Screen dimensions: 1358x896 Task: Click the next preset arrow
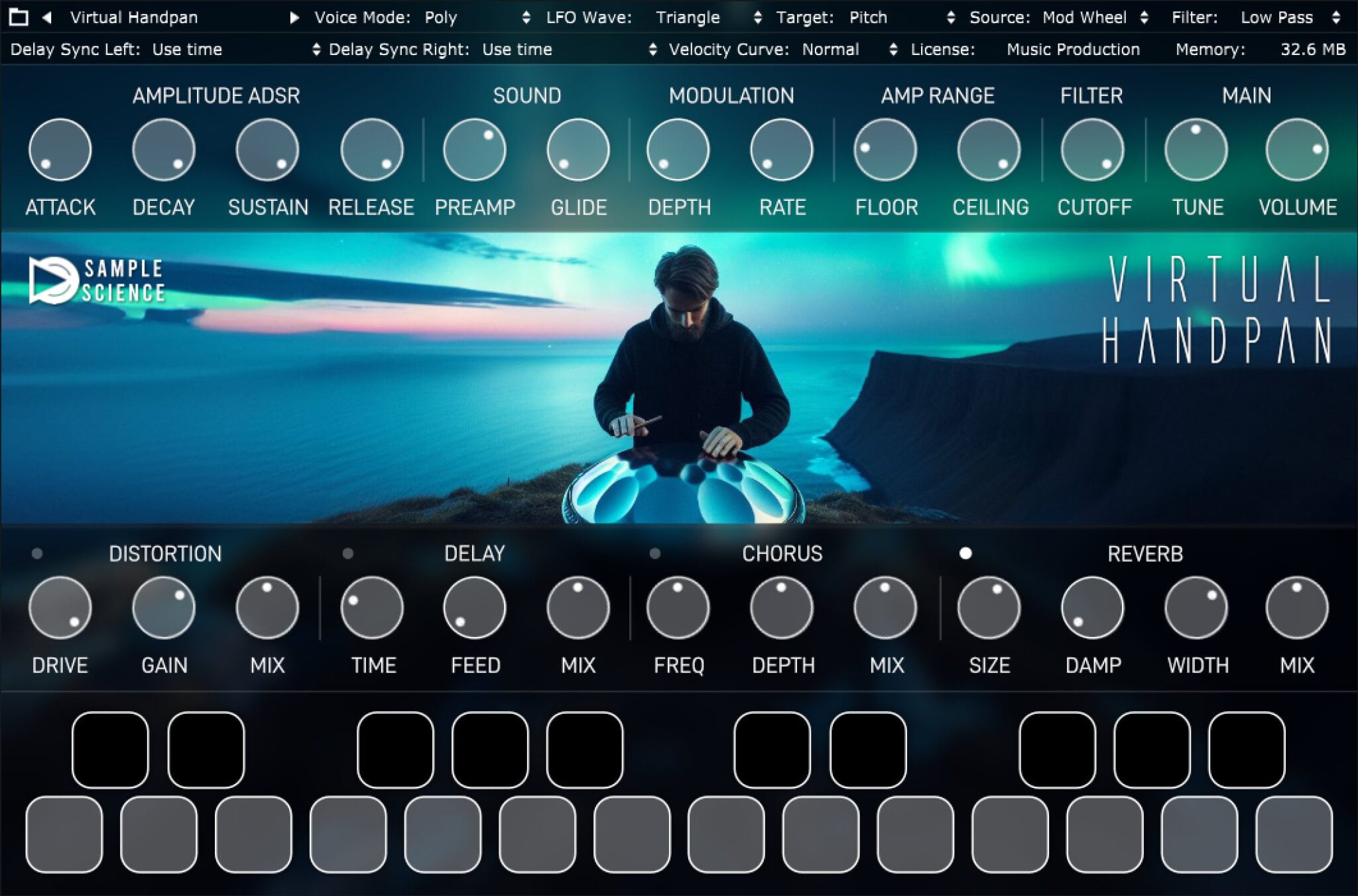coord(294,17)
